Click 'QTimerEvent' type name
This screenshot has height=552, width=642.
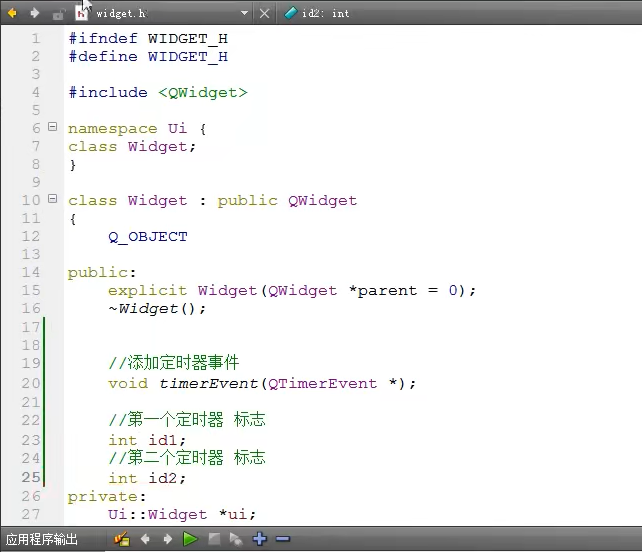click(x=323, y=384)
